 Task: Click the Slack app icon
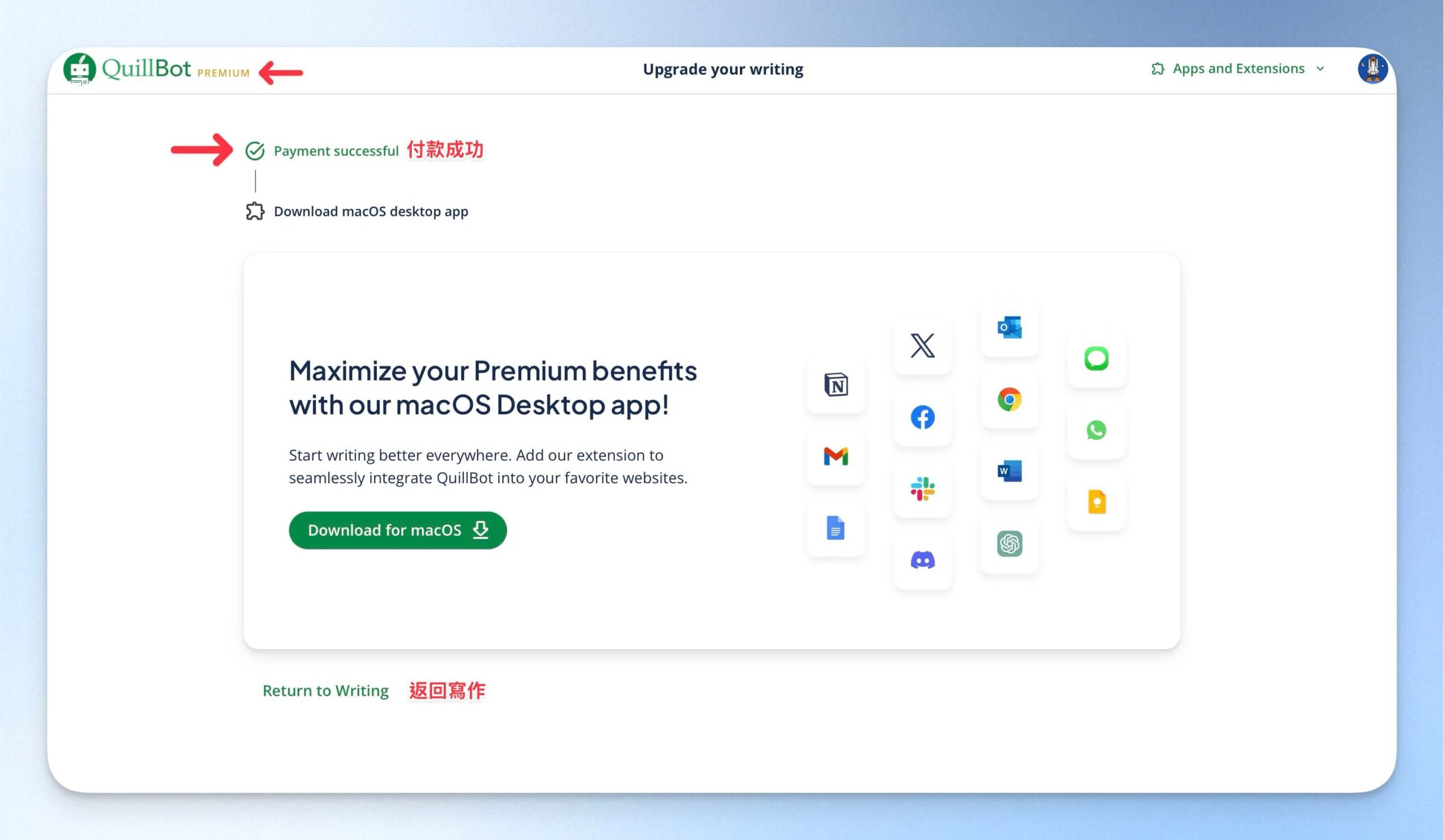click(x=922, y=488)
